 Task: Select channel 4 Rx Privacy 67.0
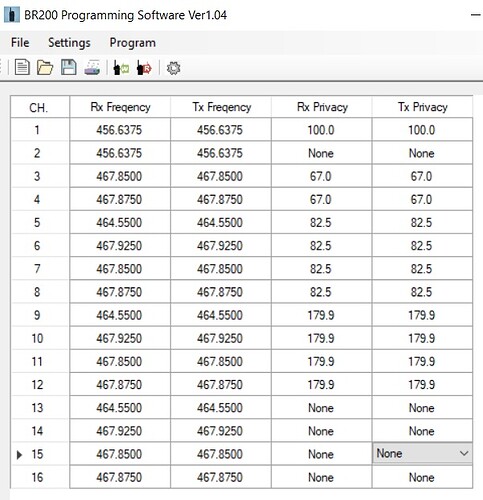tap(322, 199)
